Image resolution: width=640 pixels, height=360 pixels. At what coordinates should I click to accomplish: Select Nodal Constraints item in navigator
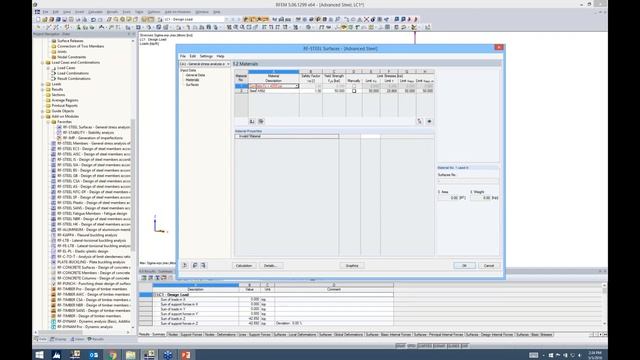(71, 57)
